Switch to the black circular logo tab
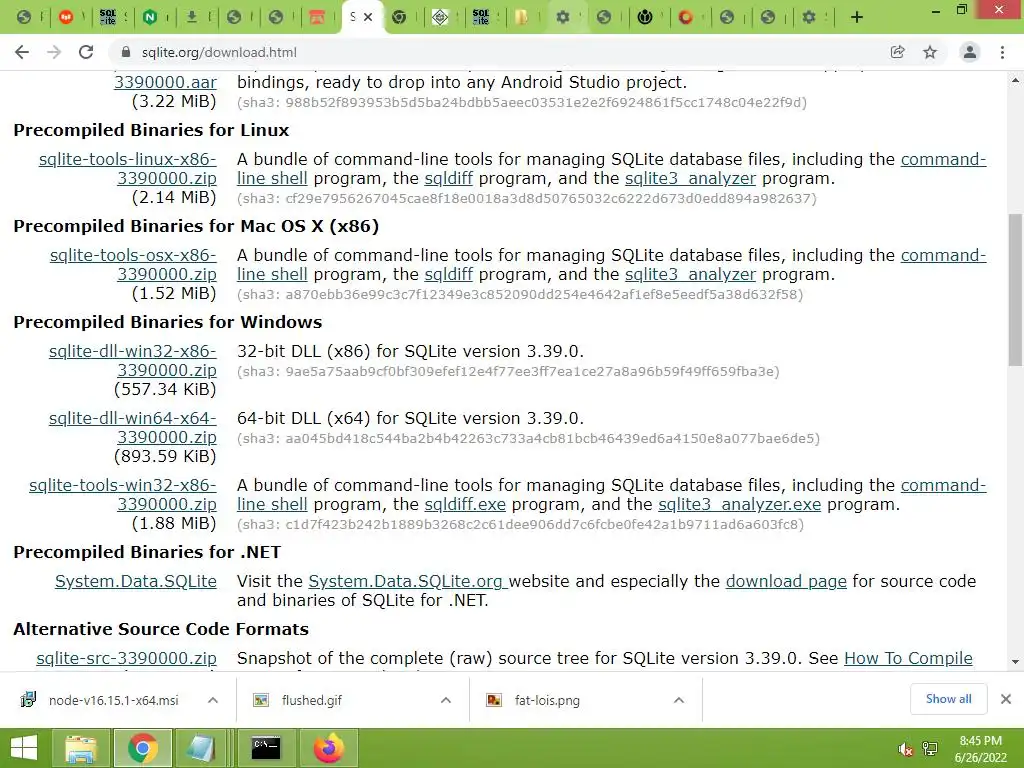The width and height of the screenshot is (1024, 768). 645,18
